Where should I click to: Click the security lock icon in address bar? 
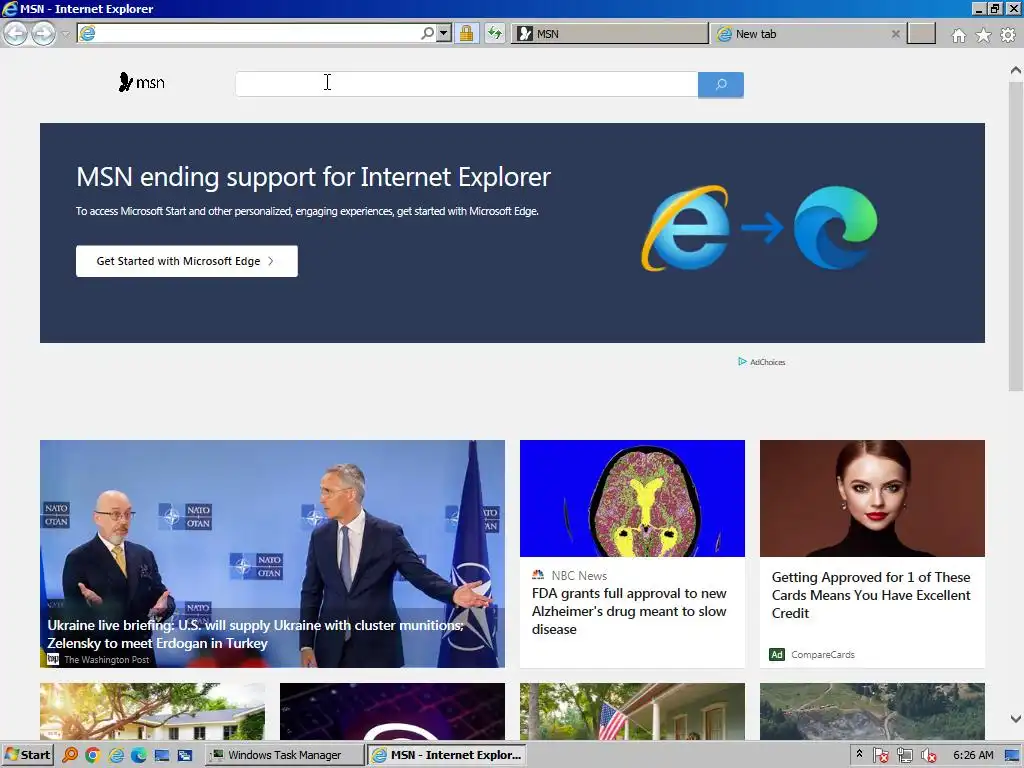click(466, 33)
